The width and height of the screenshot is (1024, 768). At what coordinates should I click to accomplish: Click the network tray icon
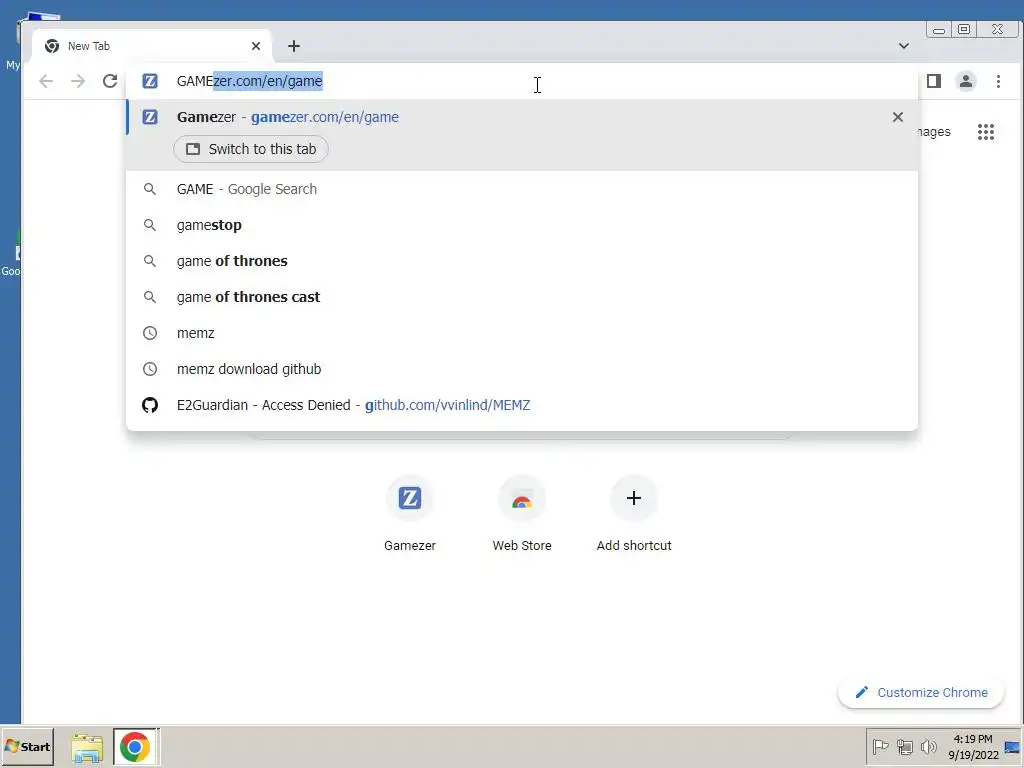point(904,746)
